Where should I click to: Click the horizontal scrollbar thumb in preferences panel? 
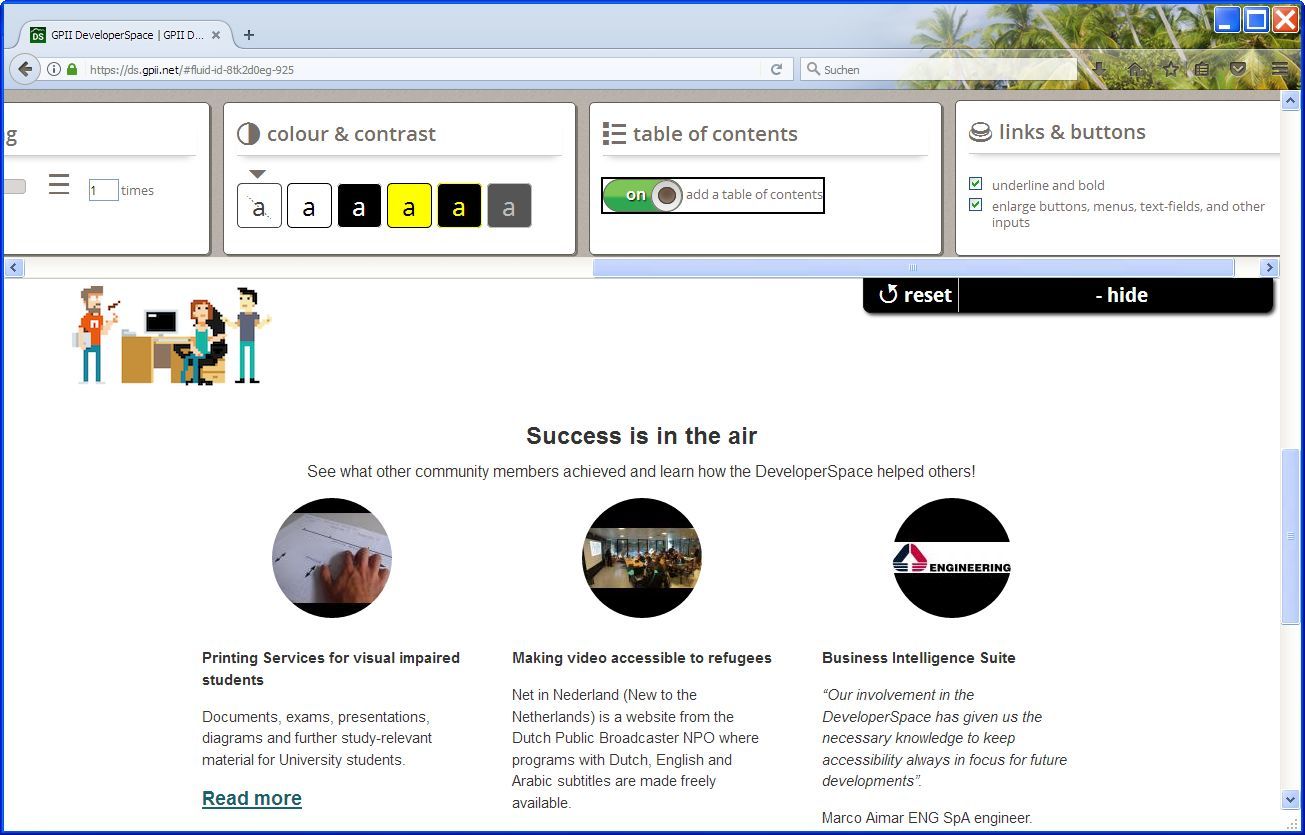913,268
